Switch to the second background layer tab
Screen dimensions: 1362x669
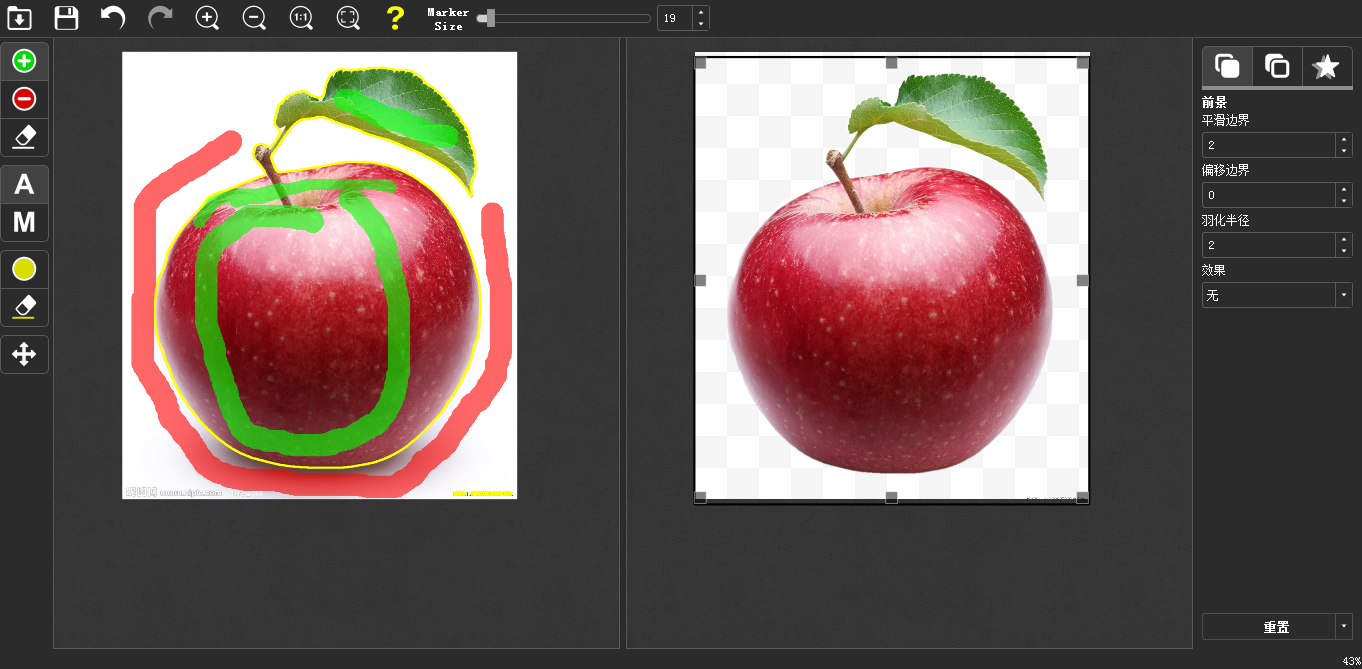[x=1276, y=67]
